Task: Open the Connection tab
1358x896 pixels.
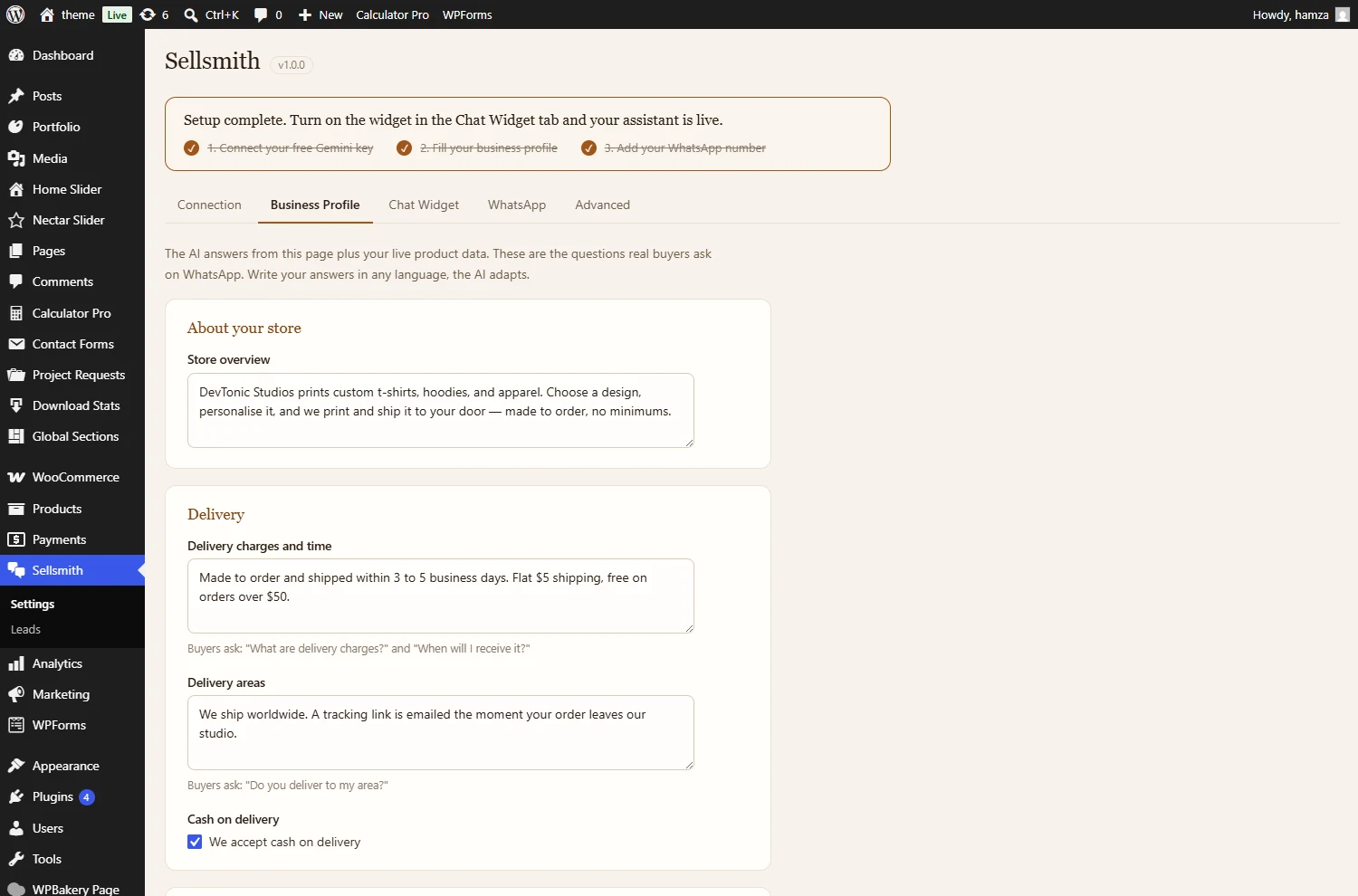Action: pos(209,205)
